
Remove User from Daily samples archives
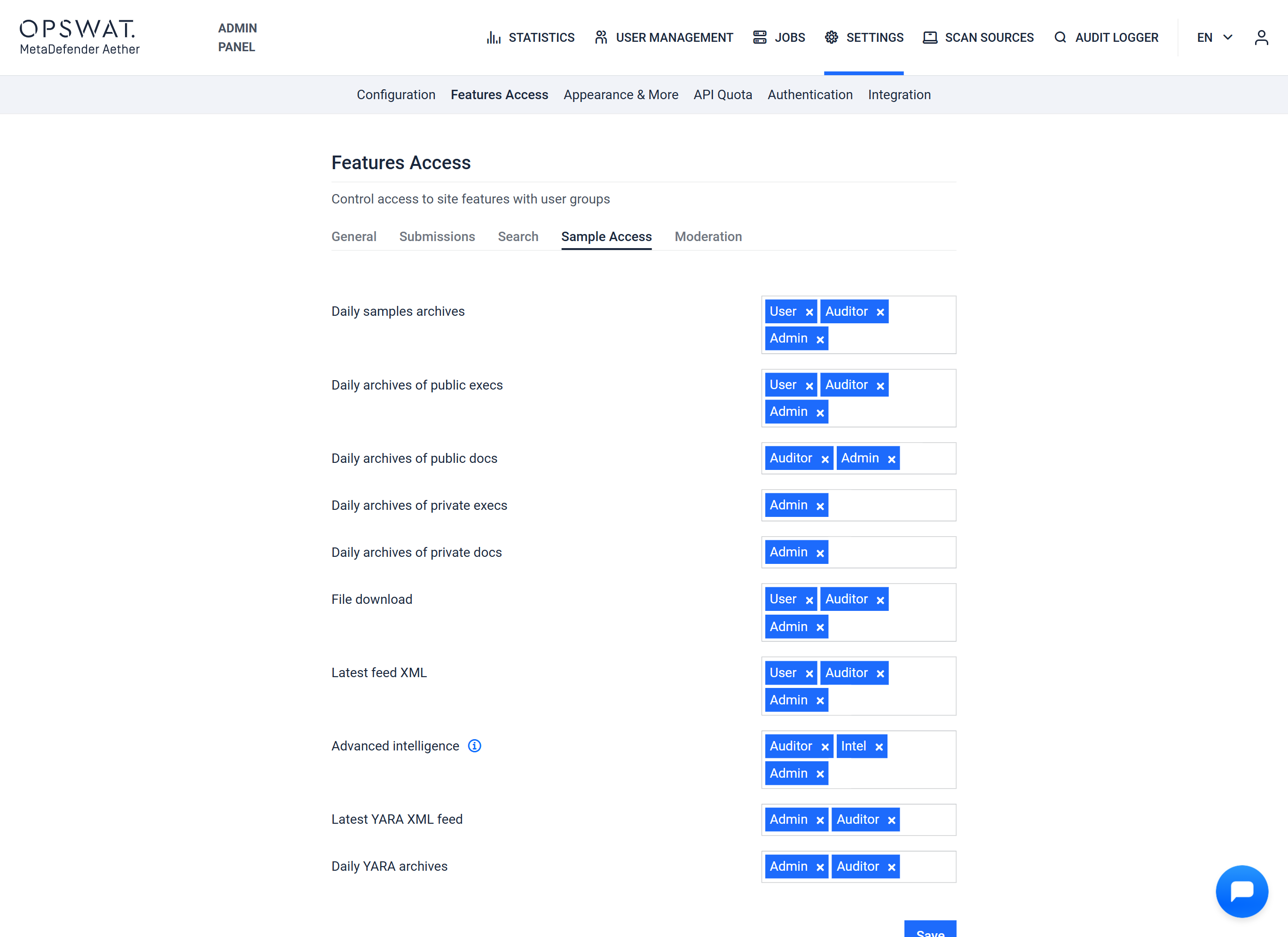click(809, 312)
